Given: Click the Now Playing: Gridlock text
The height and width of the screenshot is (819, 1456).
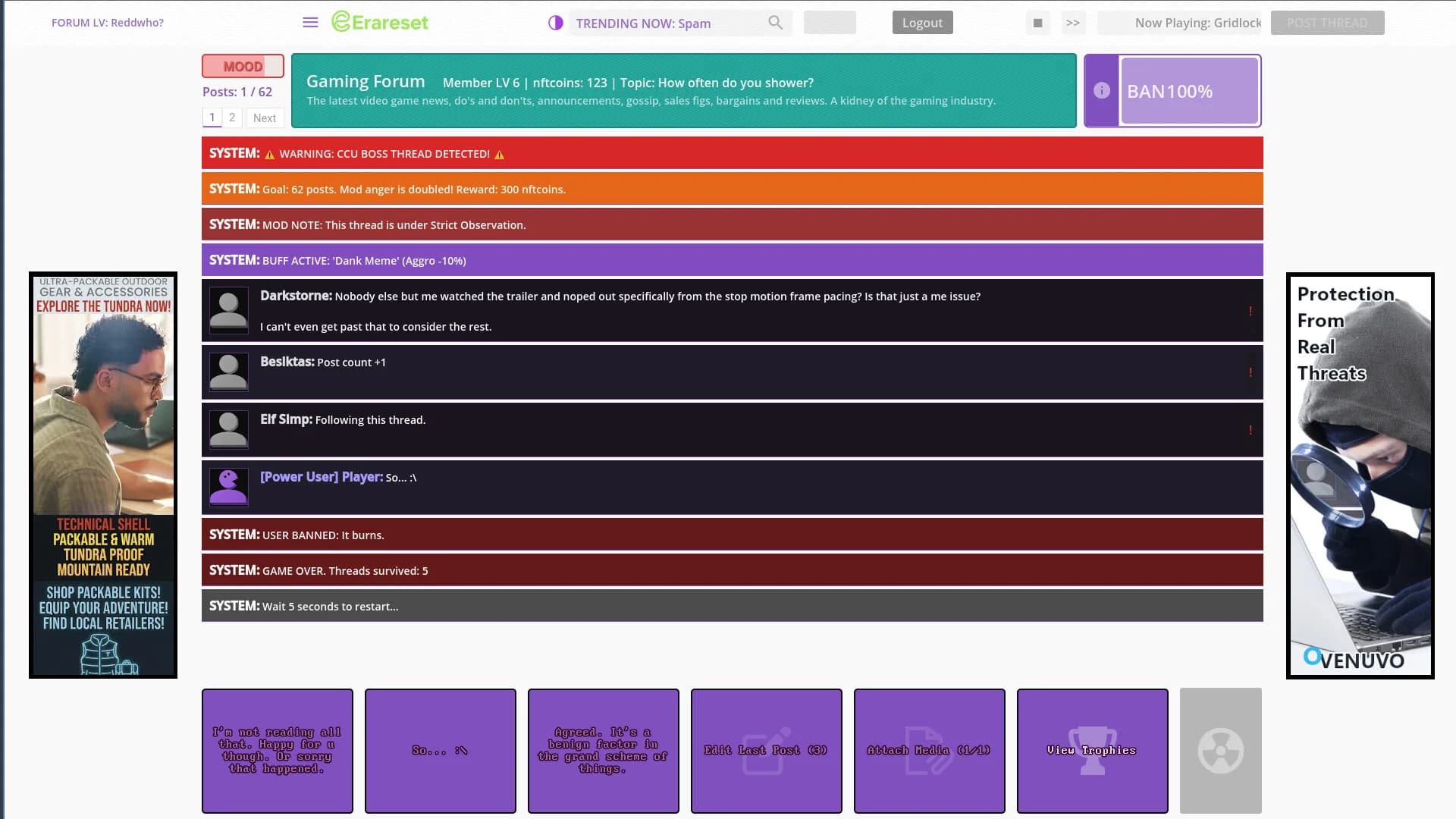Looking at the screenshot, I should click(x=1198, y=23).
